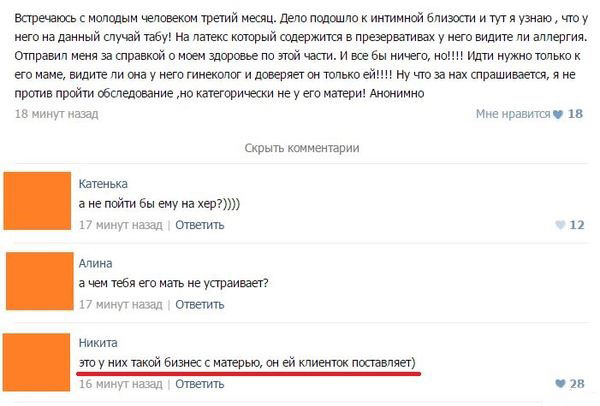Click the heart icon on the main post

(558, 115)
